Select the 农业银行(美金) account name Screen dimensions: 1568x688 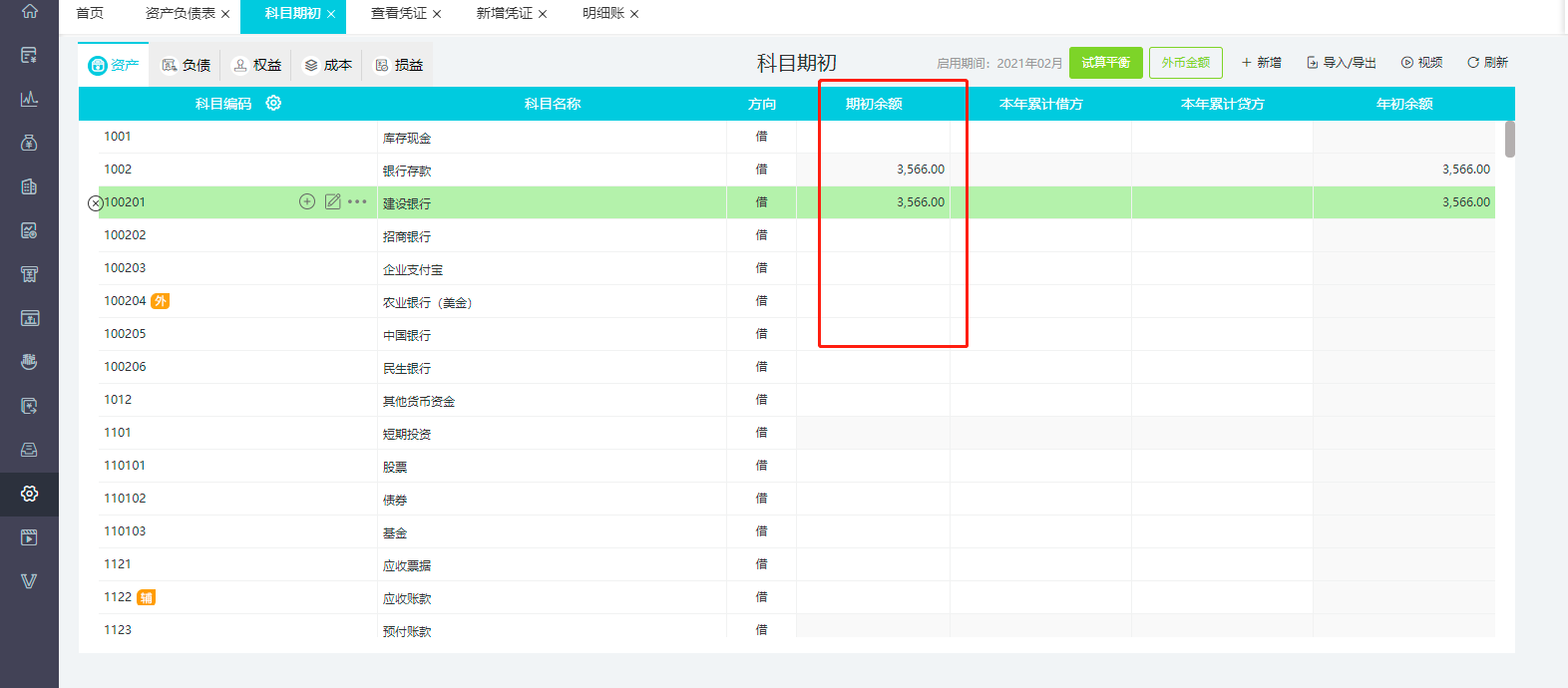428,302
